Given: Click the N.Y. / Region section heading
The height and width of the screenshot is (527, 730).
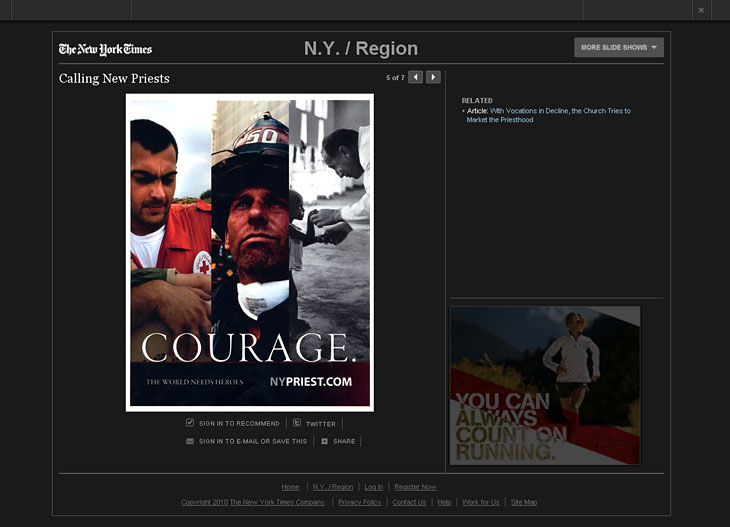Looking at the screenshot, I should click(361, 48).
